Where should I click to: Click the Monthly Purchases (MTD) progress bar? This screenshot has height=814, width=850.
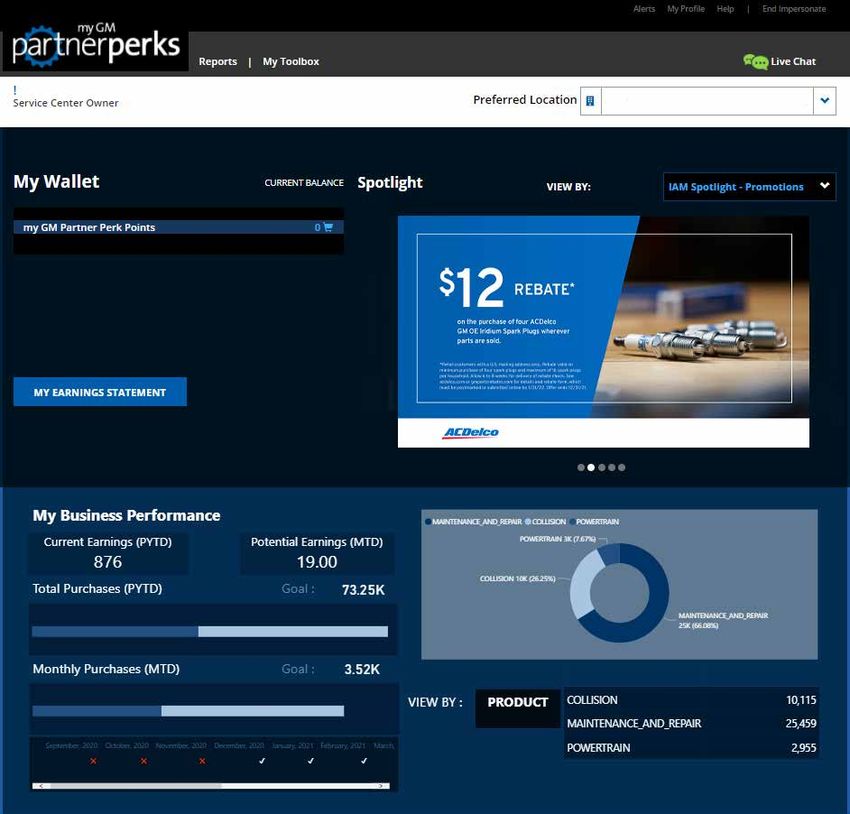click(x=188, y=711)
